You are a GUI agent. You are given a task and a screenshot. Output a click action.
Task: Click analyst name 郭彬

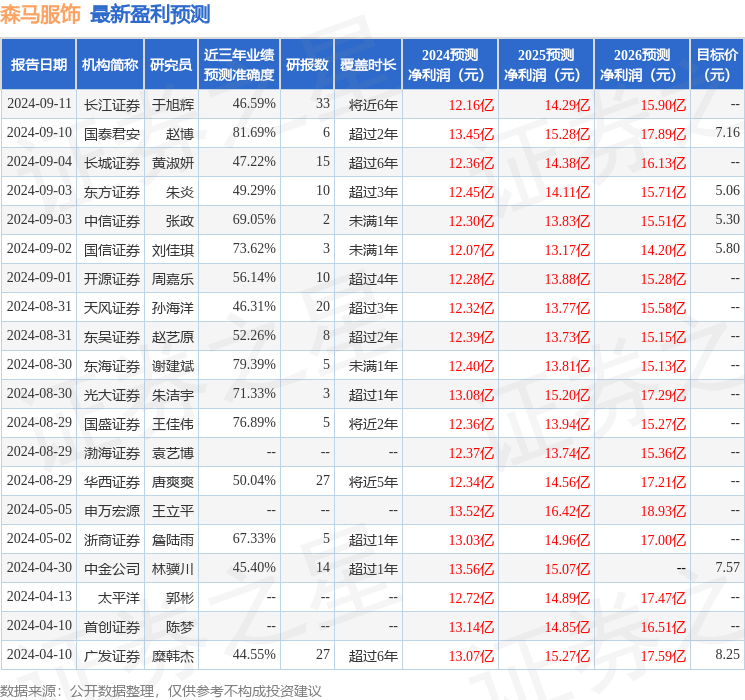point(180,598)
